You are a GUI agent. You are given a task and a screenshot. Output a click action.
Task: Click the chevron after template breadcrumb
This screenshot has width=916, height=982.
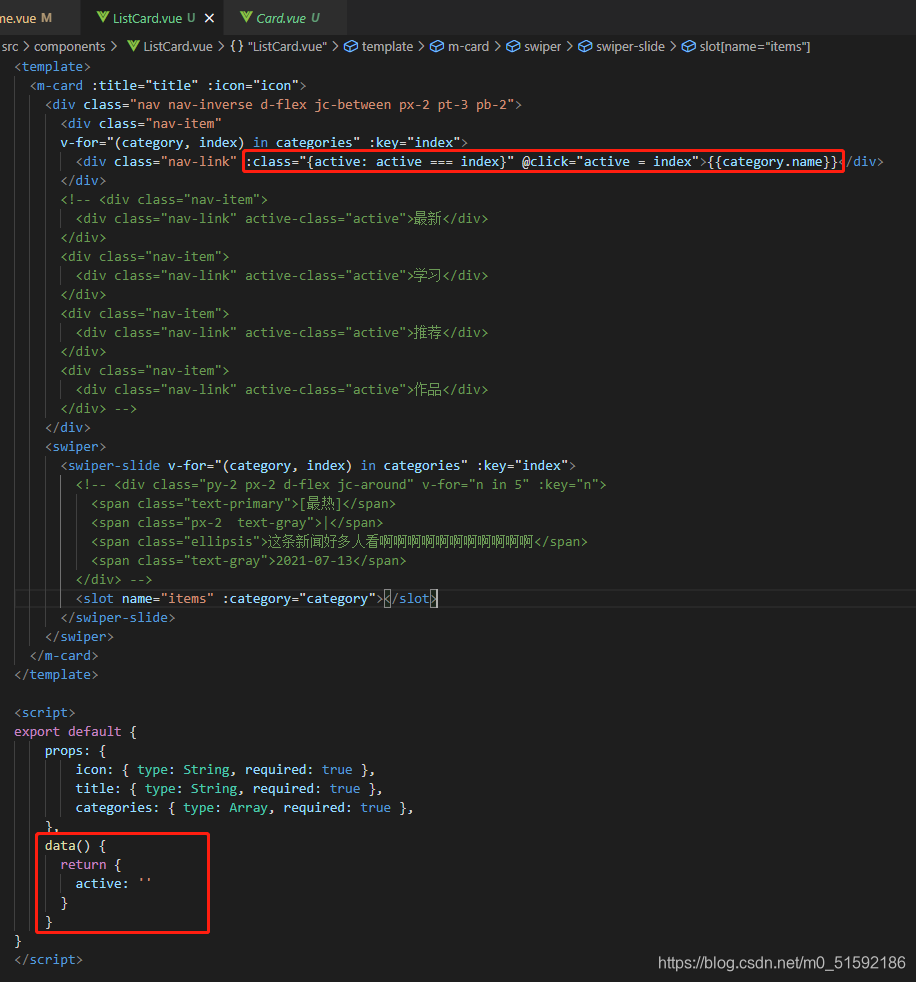421,46
